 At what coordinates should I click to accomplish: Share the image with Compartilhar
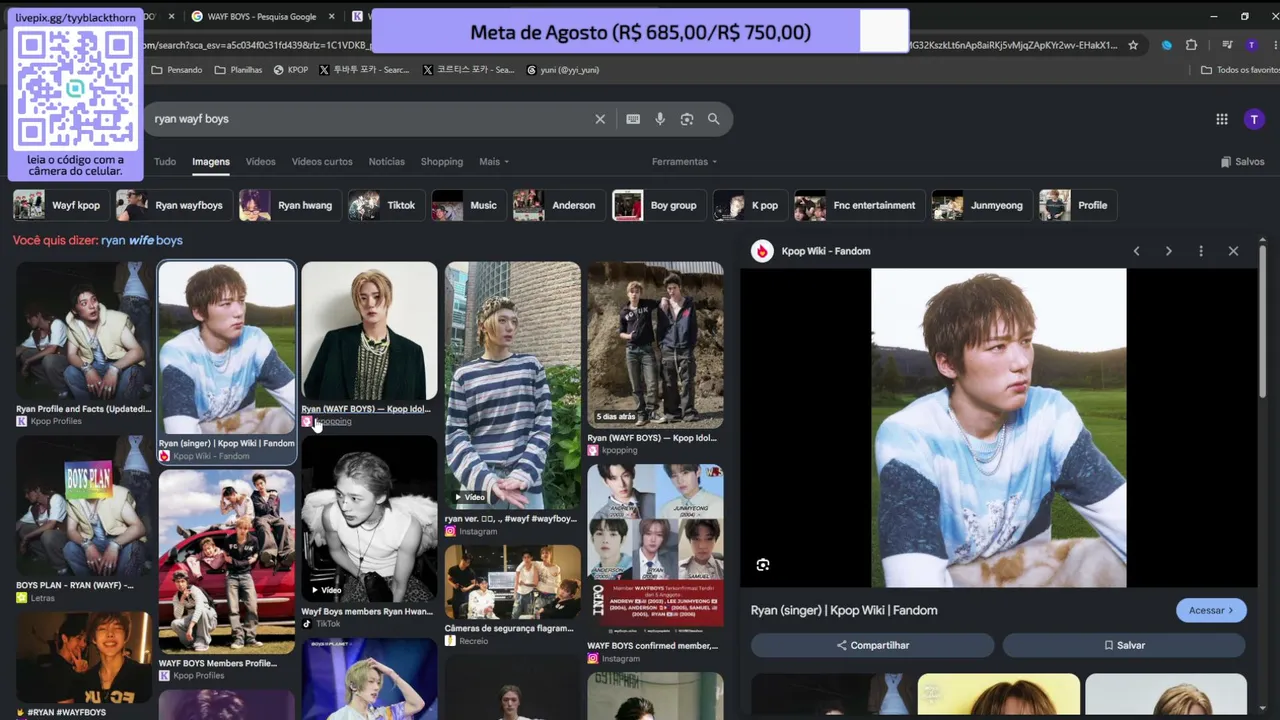tap(873, 646)
